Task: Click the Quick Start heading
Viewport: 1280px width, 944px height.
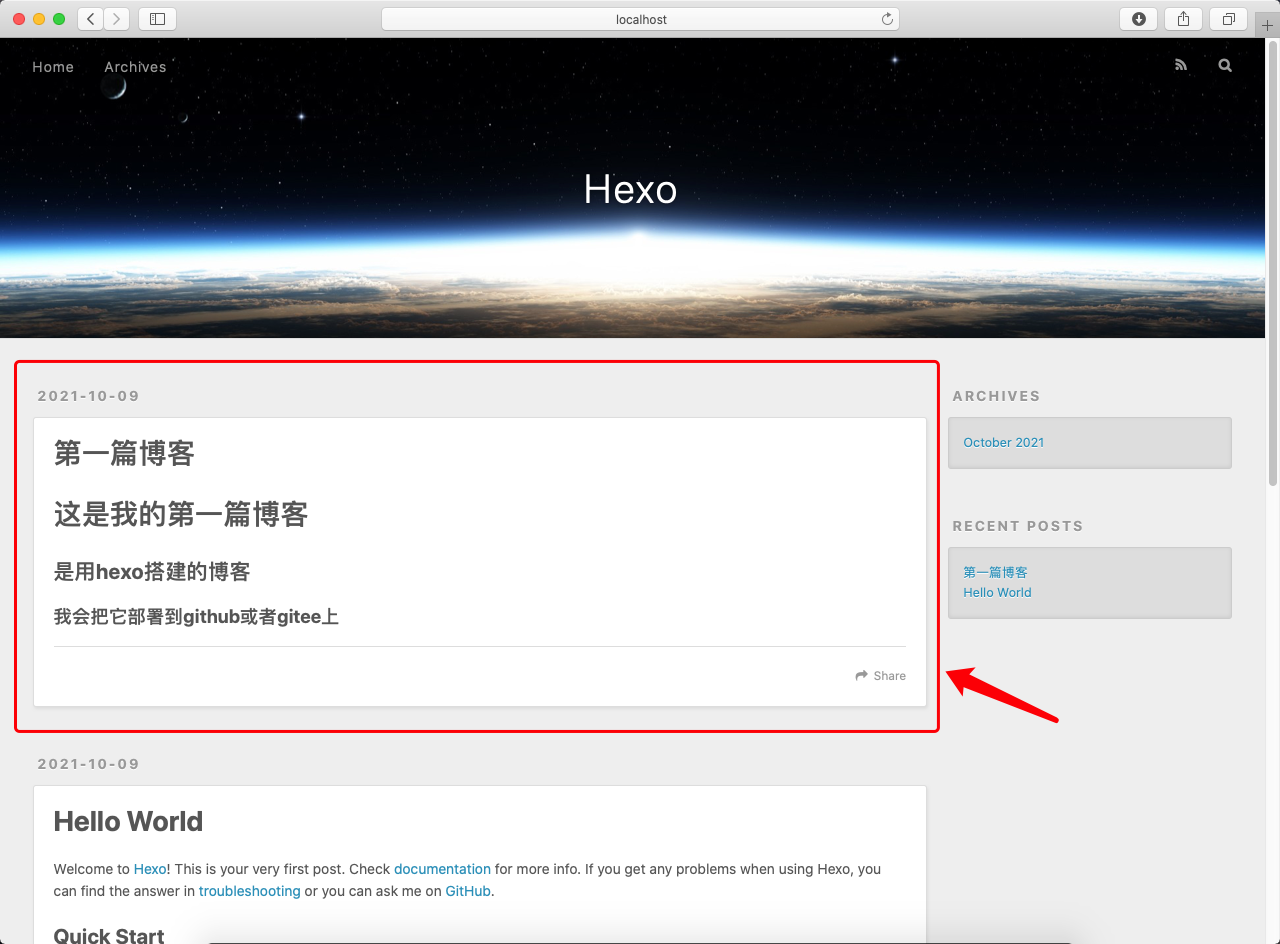Action: (109, 935)
